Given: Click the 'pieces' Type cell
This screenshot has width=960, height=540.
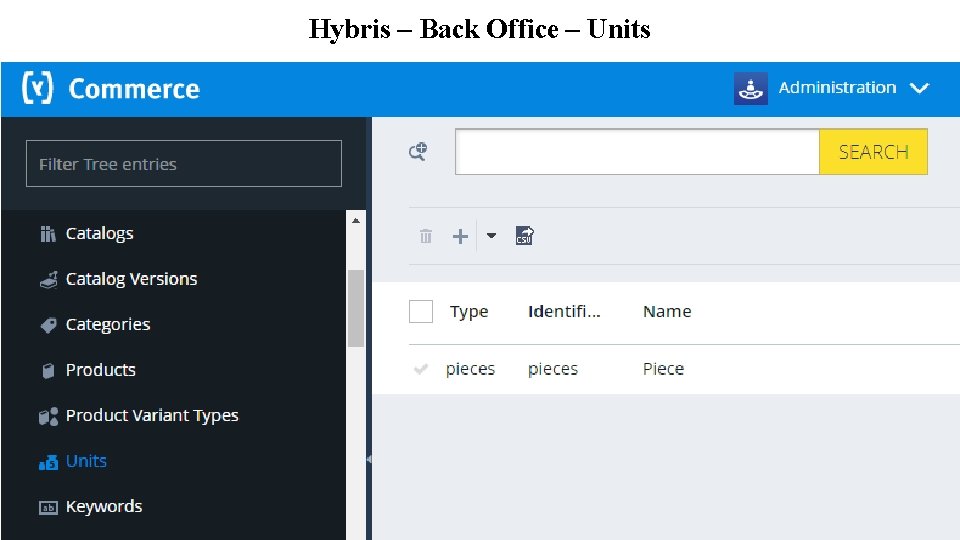Looking at the screenshot, I should click(x=470, y=369).
